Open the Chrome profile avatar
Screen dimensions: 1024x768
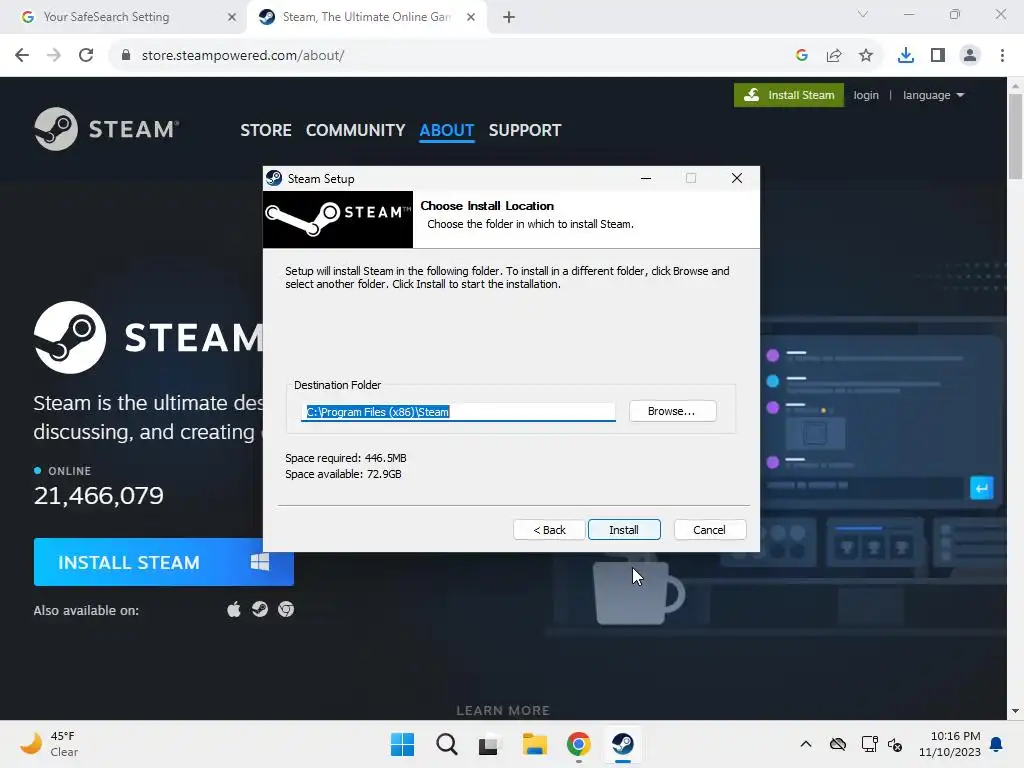coord(970,56)
